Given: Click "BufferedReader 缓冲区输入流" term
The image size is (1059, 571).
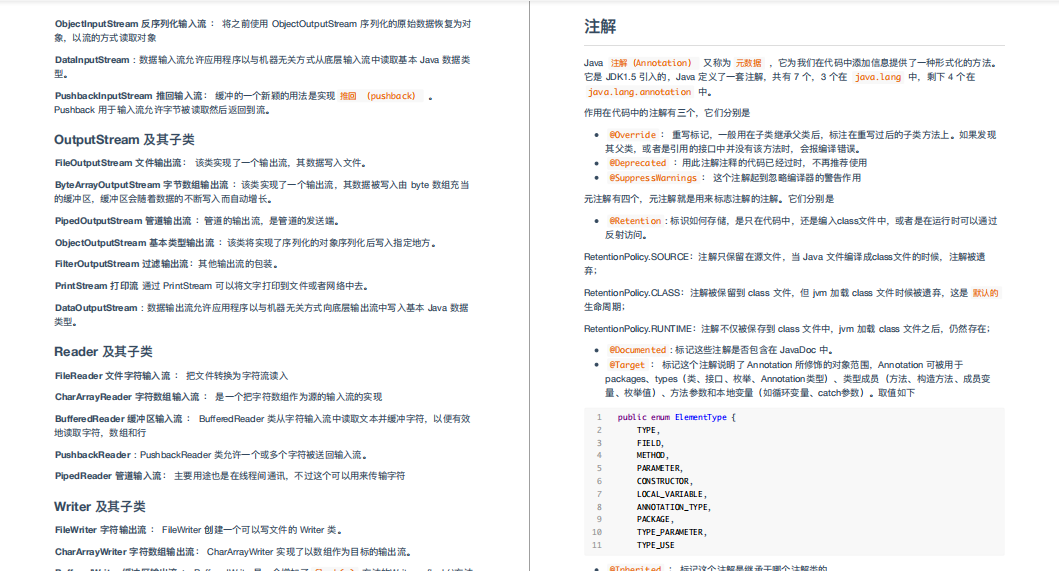Looking at the screenshot, I should tap(119, 419).
